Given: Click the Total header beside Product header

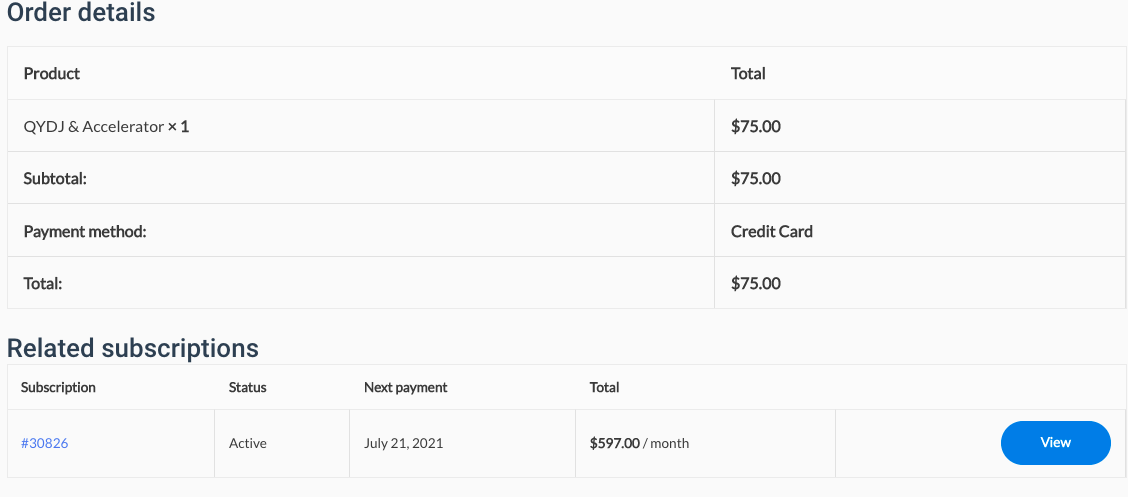Looking at the screenshot, I should pyautogui.click(x=748, y=73).
